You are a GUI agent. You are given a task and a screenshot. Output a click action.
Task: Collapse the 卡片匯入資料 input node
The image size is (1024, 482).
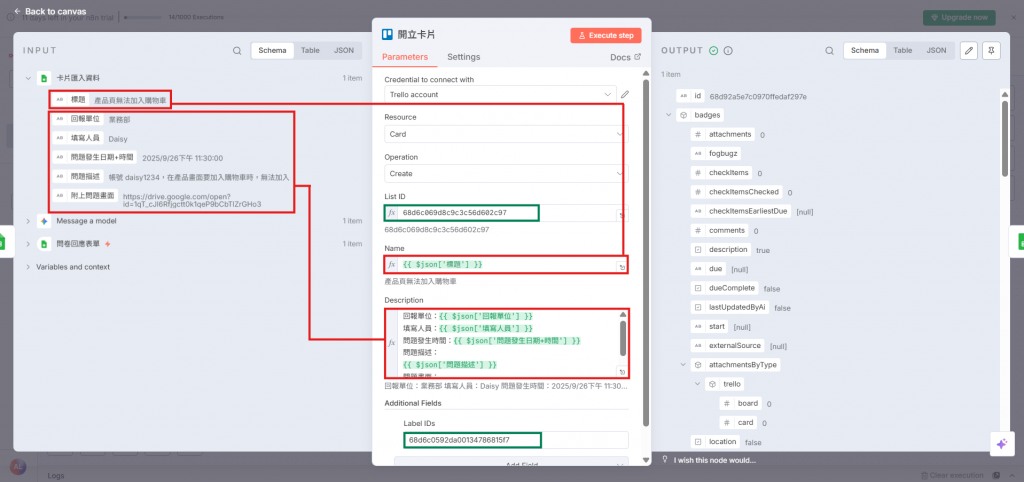click(x=28, y=78)
